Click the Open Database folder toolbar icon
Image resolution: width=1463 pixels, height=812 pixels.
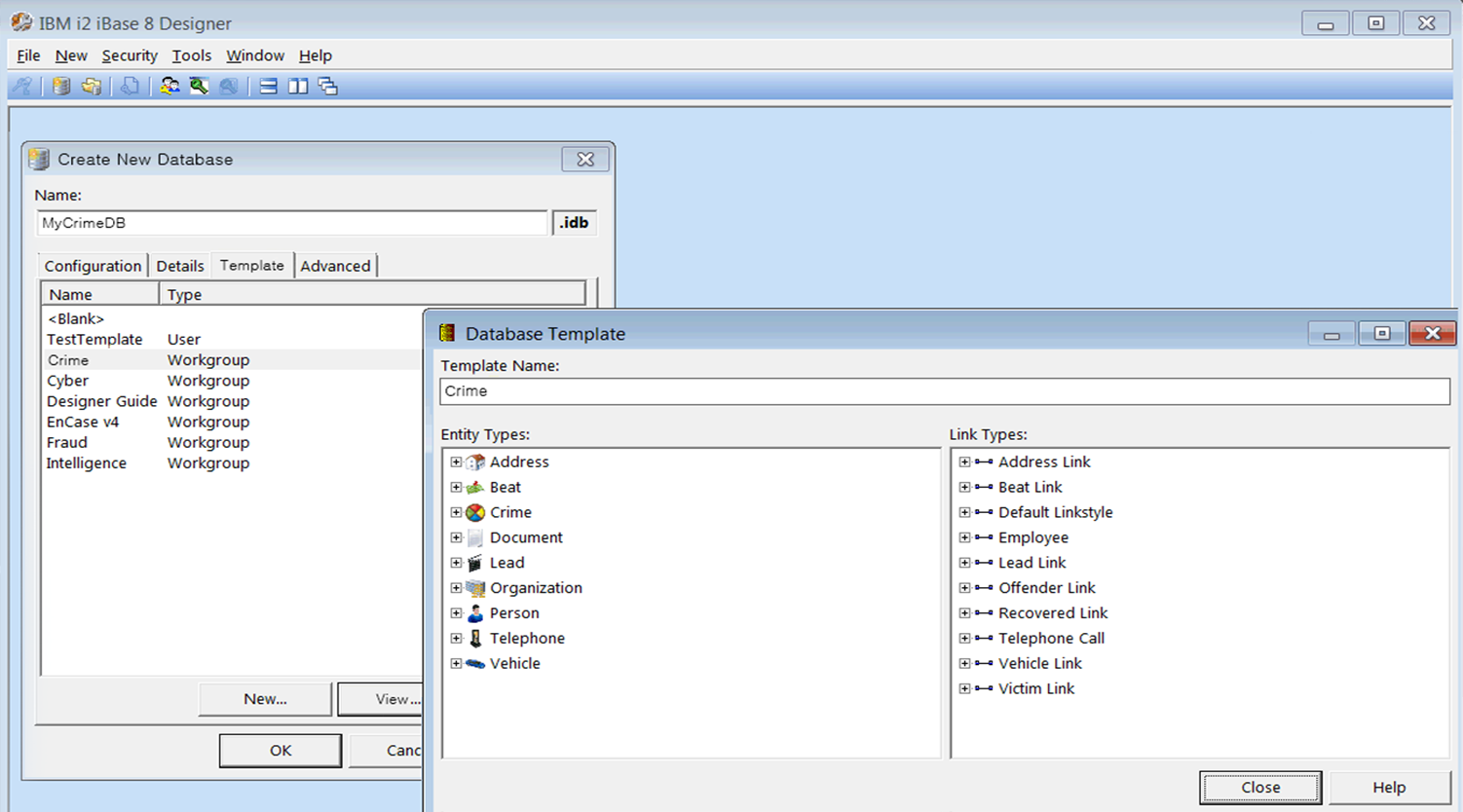point(92,87)
